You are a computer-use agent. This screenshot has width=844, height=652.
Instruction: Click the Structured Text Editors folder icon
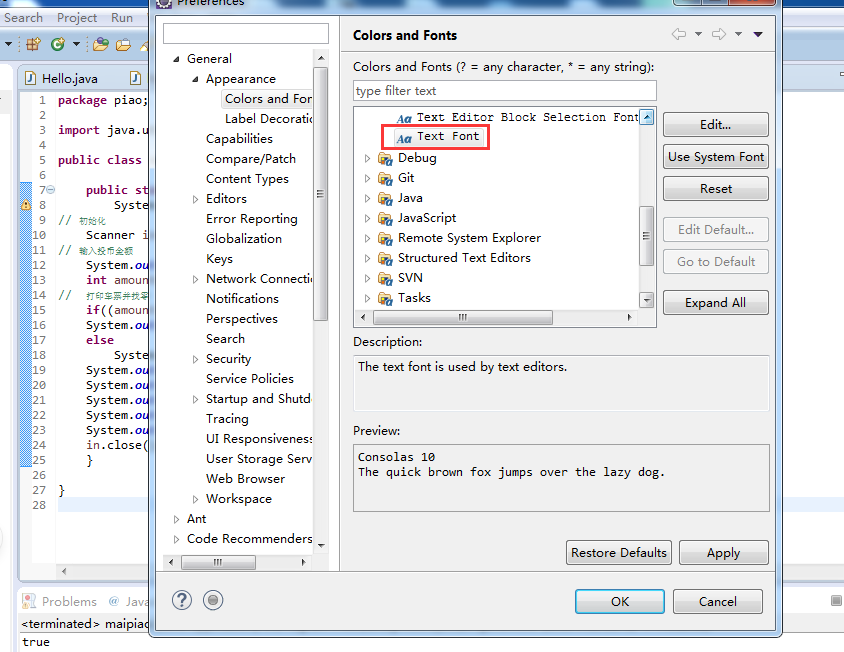click(x=385, y=258)
